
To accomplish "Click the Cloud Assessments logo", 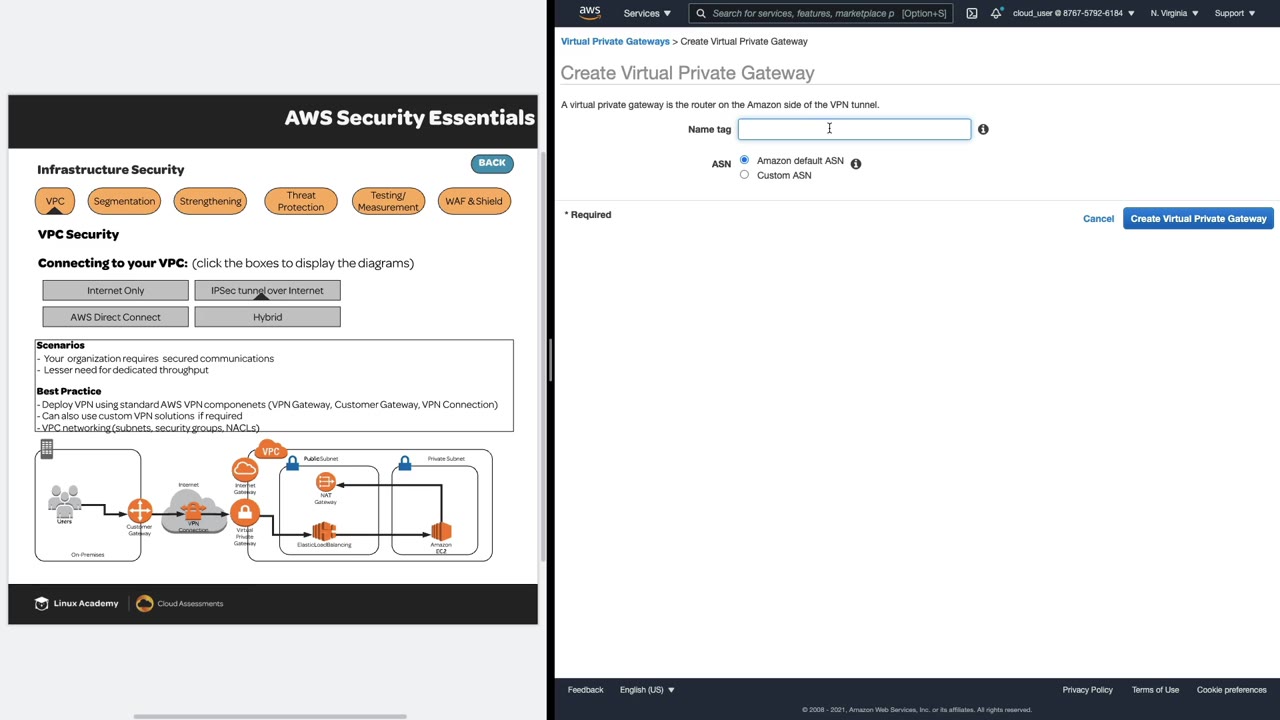I will 180,603.
